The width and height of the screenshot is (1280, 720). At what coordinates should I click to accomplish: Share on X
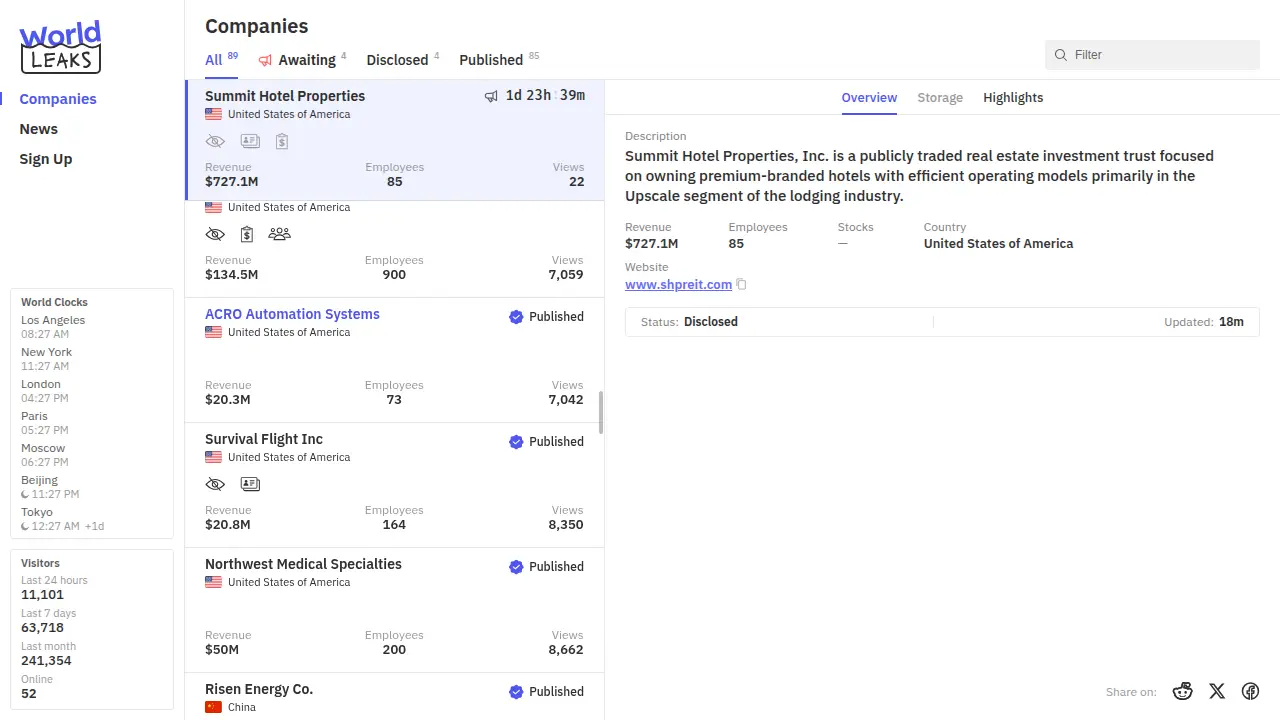click(1217, 691)
